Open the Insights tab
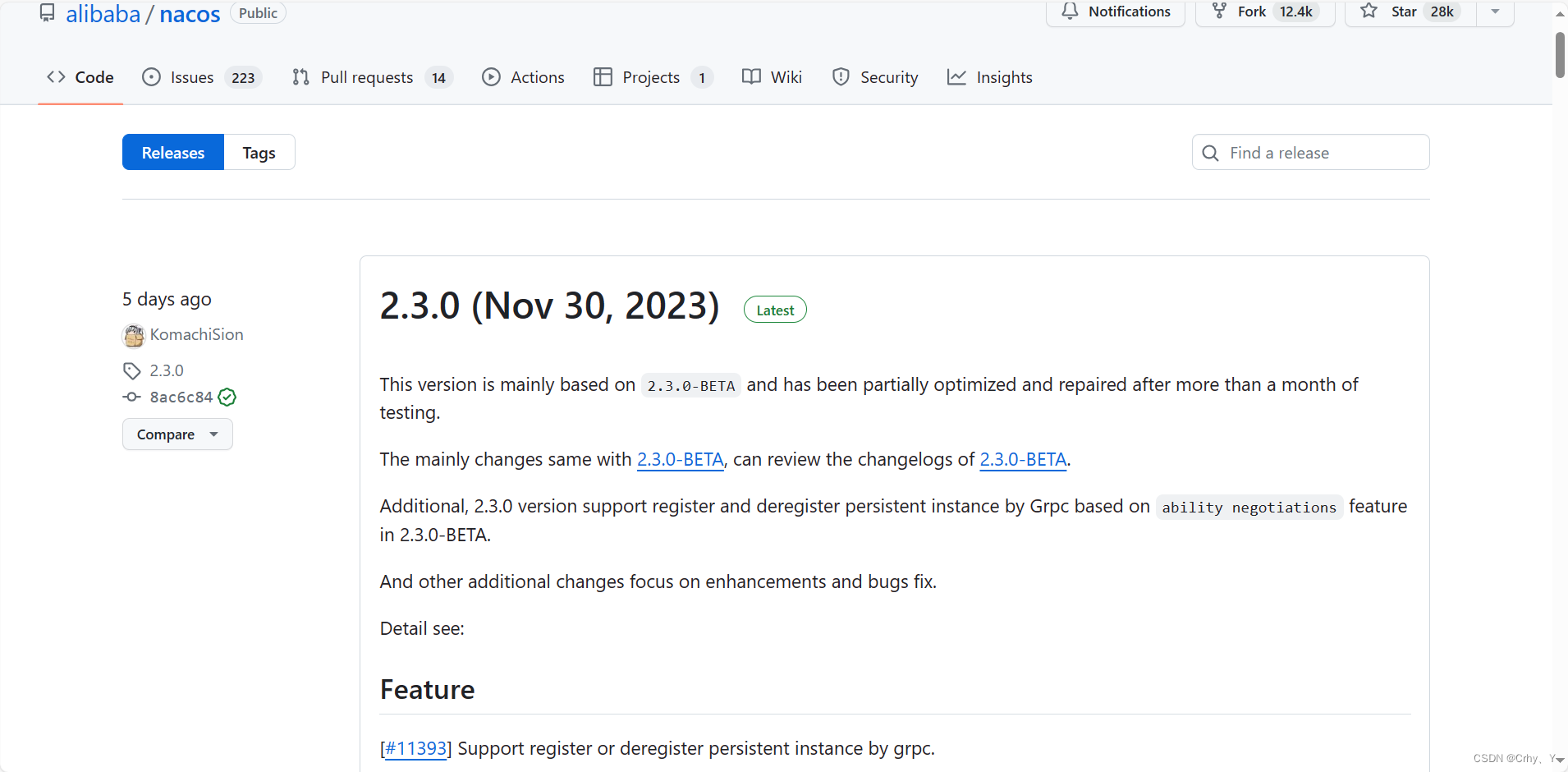The width and height of the screenshot is (1568, 772). click(990, 77)
